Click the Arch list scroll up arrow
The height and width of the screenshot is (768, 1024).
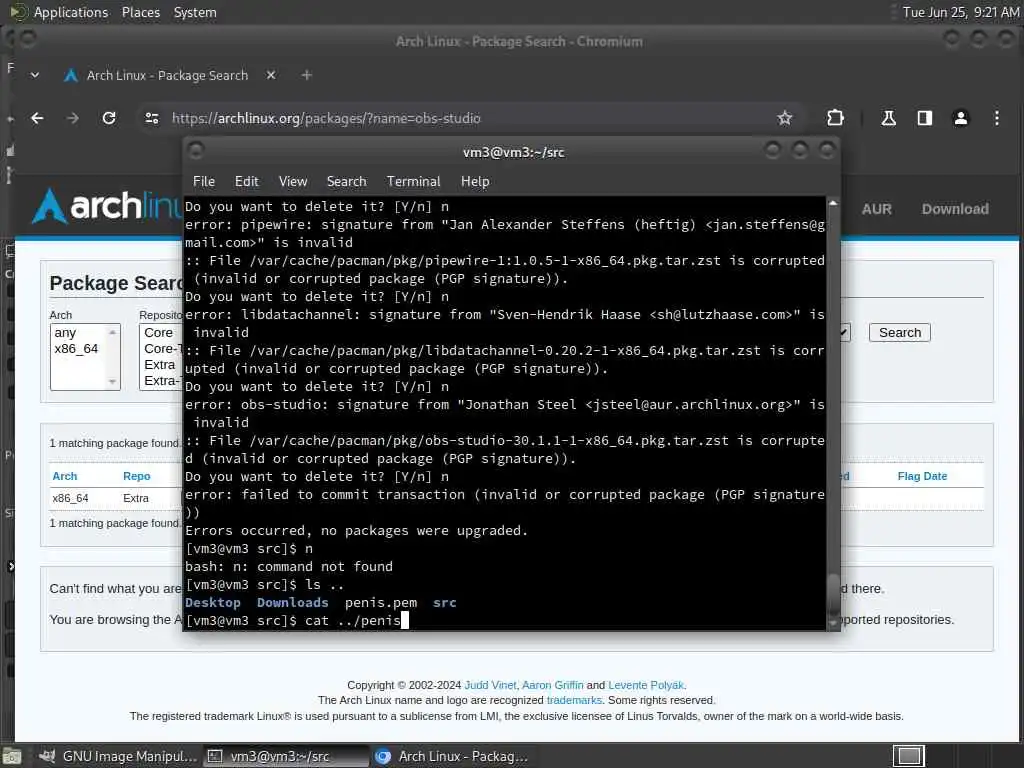point(112,332)
